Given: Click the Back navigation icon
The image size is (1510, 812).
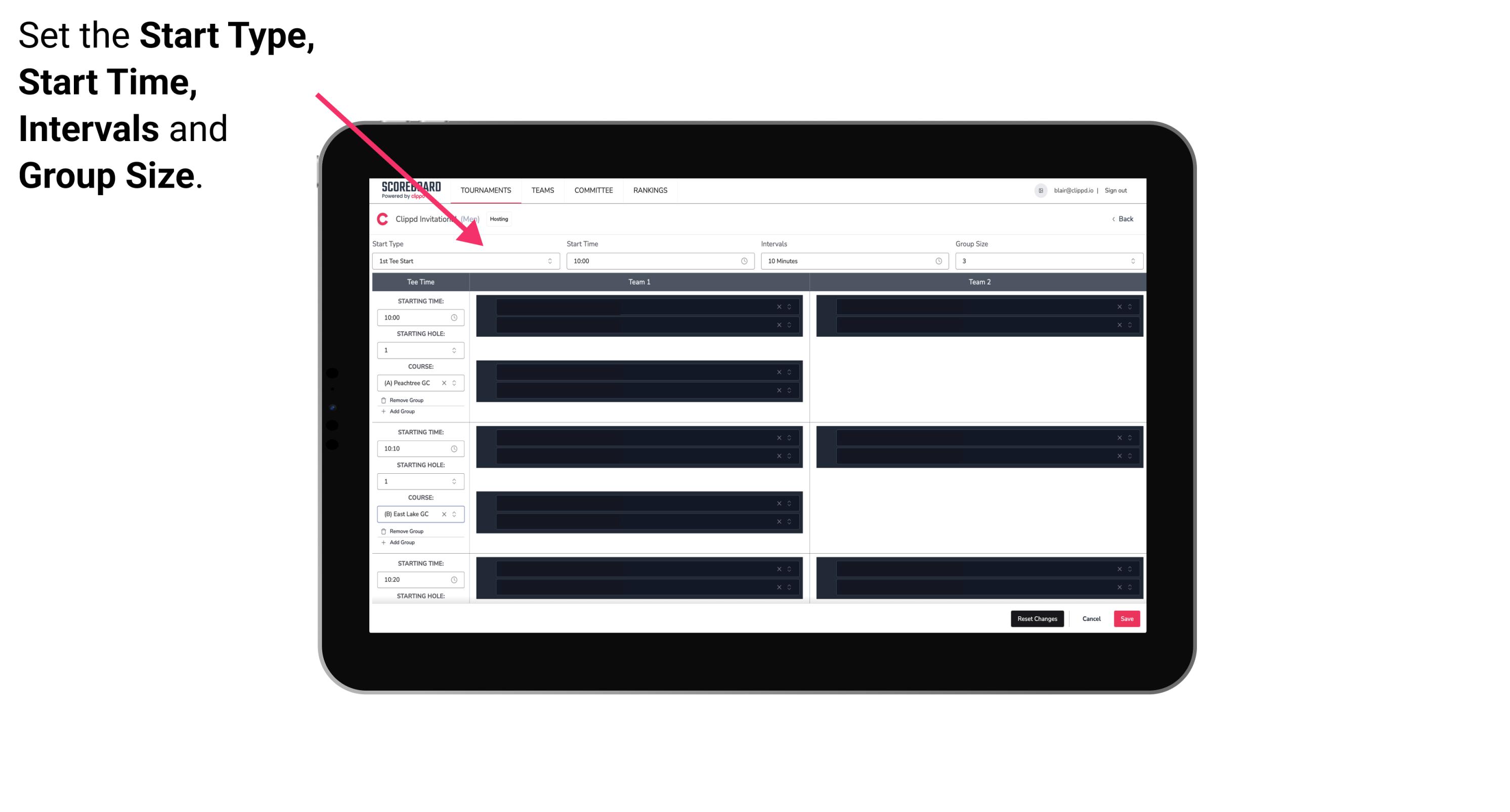Looking at the screenshot, I should (1113, 219).
